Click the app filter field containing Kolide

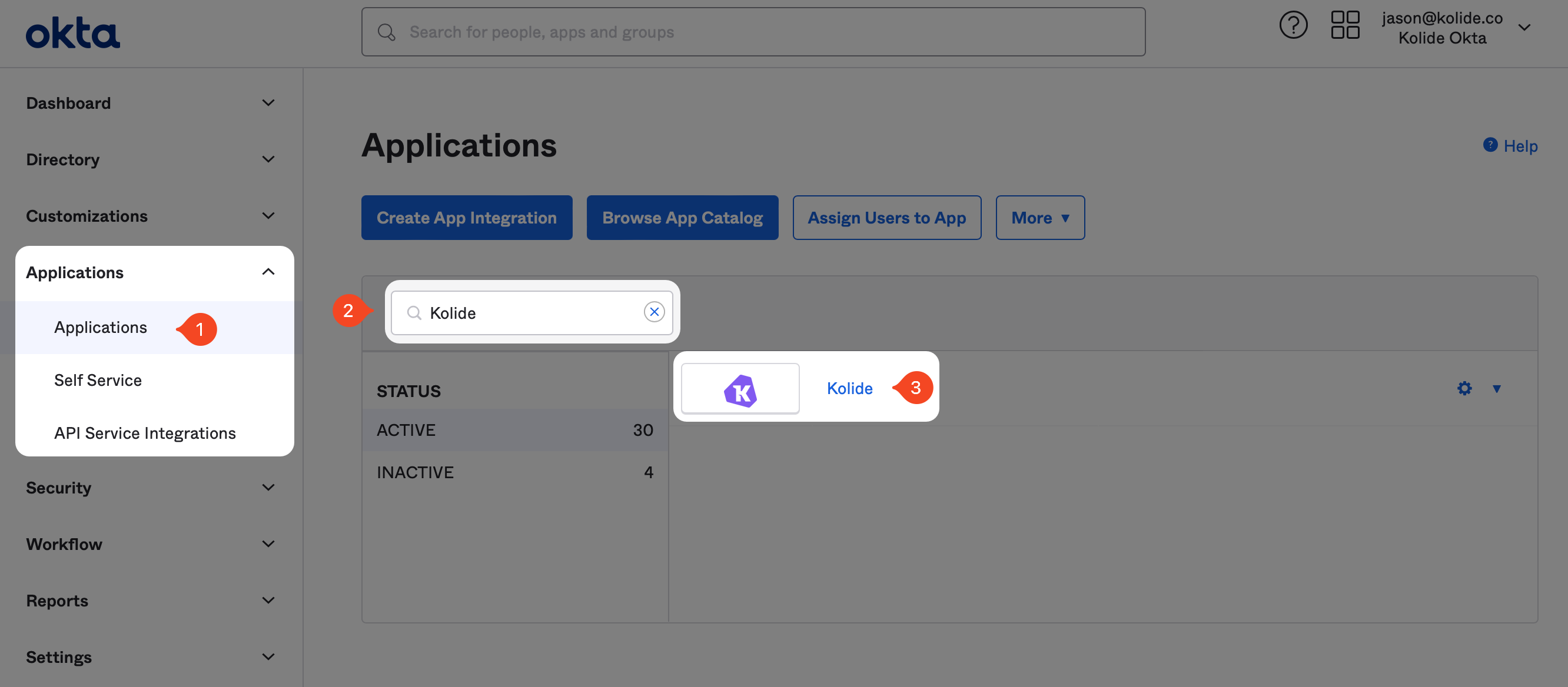click(532, 313)
